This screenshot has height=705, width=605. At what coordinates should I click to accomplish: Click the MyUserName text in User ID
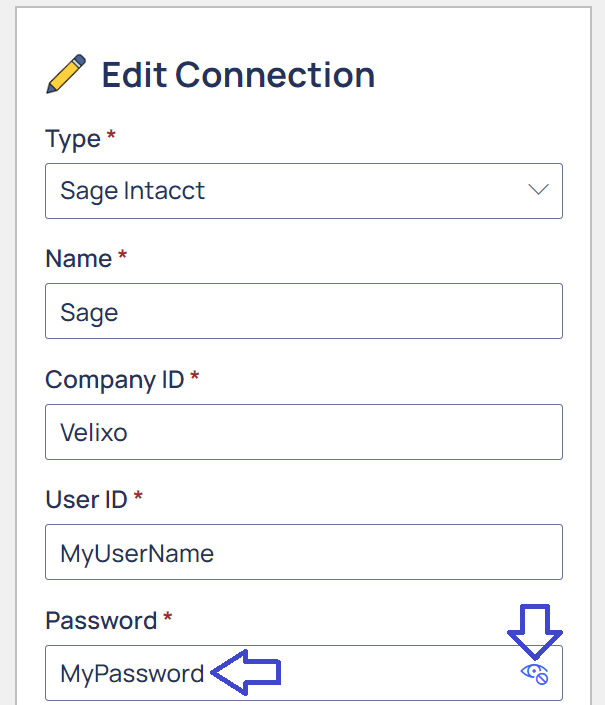pos(137,553)
